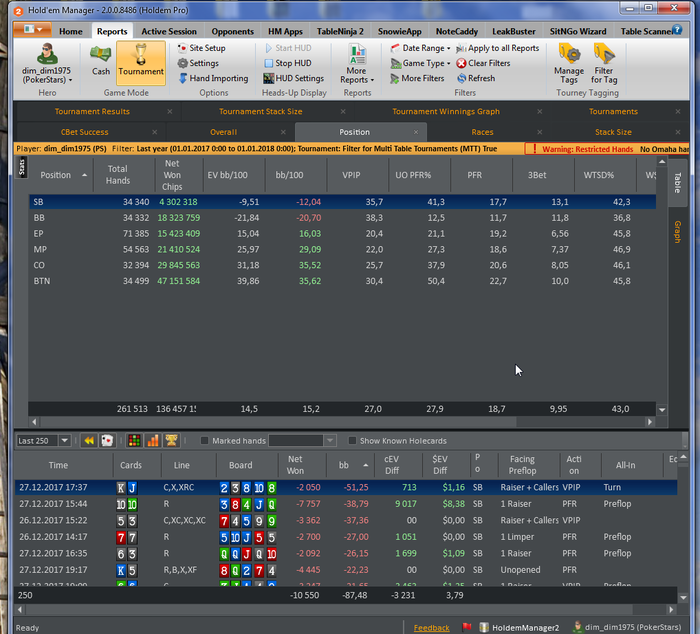Switch to the Graph side view

point(678,232)
